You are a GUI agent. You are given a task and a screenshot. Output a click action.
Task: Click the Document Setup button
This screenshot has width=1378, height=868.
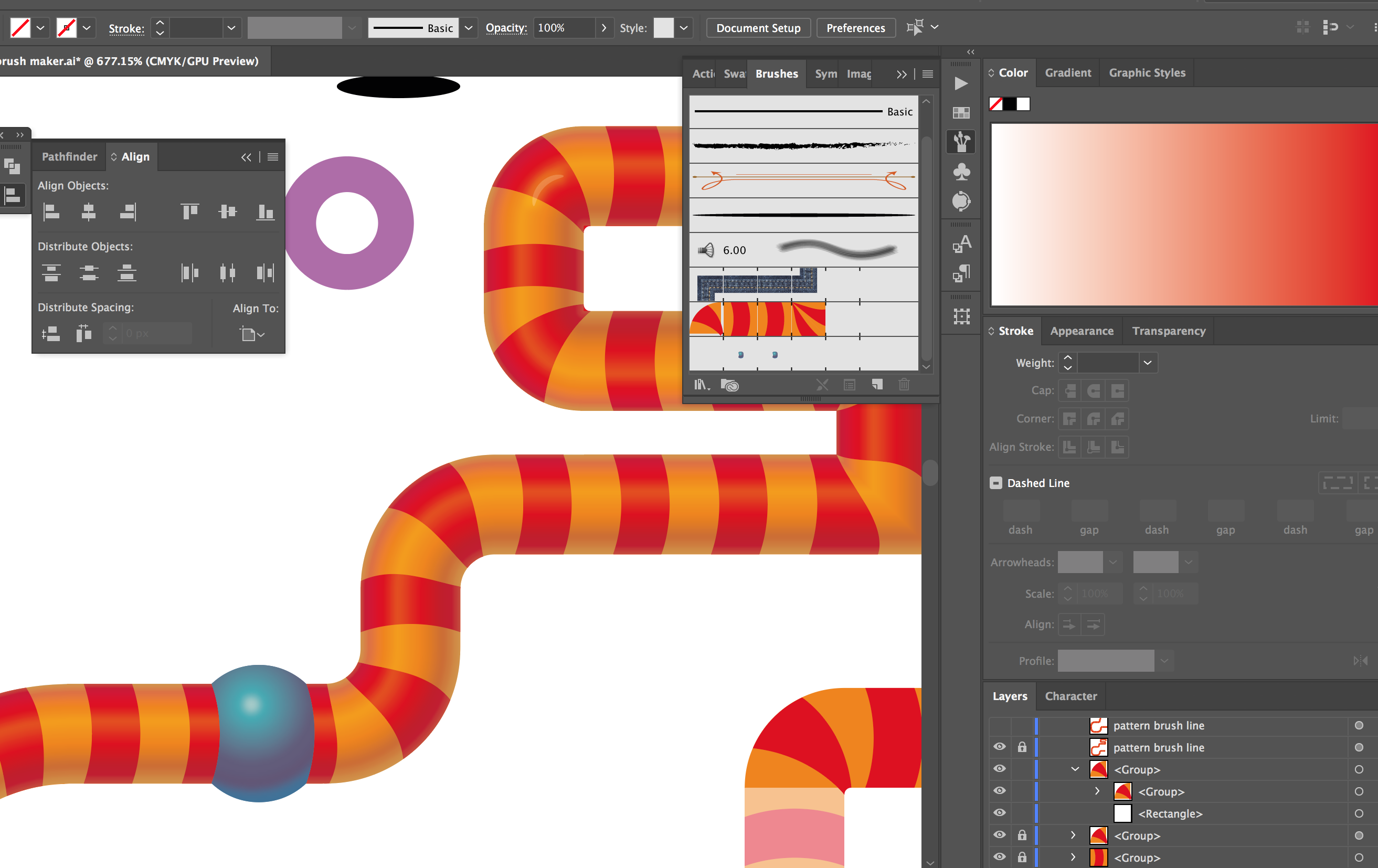[x=758, y=28]
